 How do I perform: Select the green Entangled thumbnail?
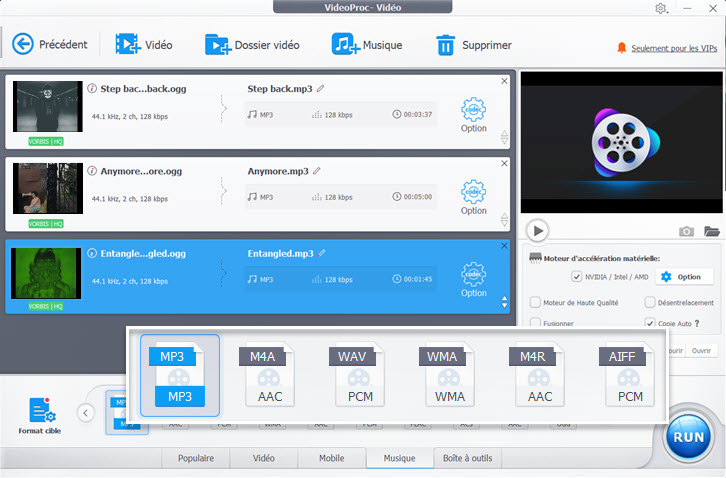tap(46, 273)
